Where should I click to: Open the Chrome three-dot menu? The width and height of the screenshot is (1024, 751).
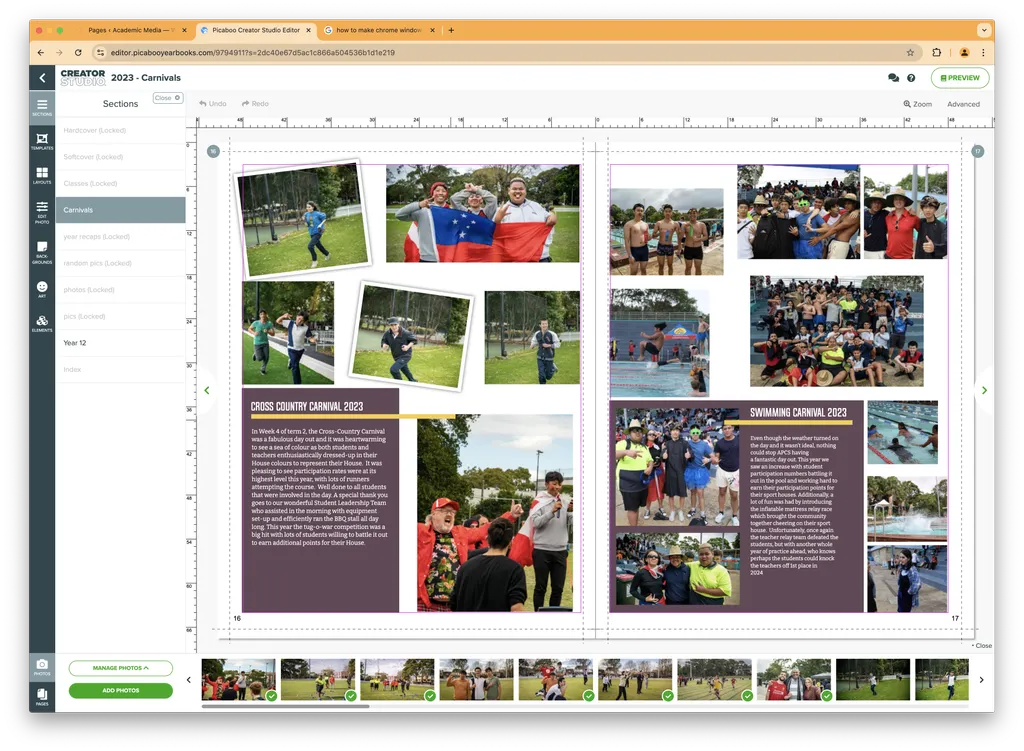tap(983, 52)
